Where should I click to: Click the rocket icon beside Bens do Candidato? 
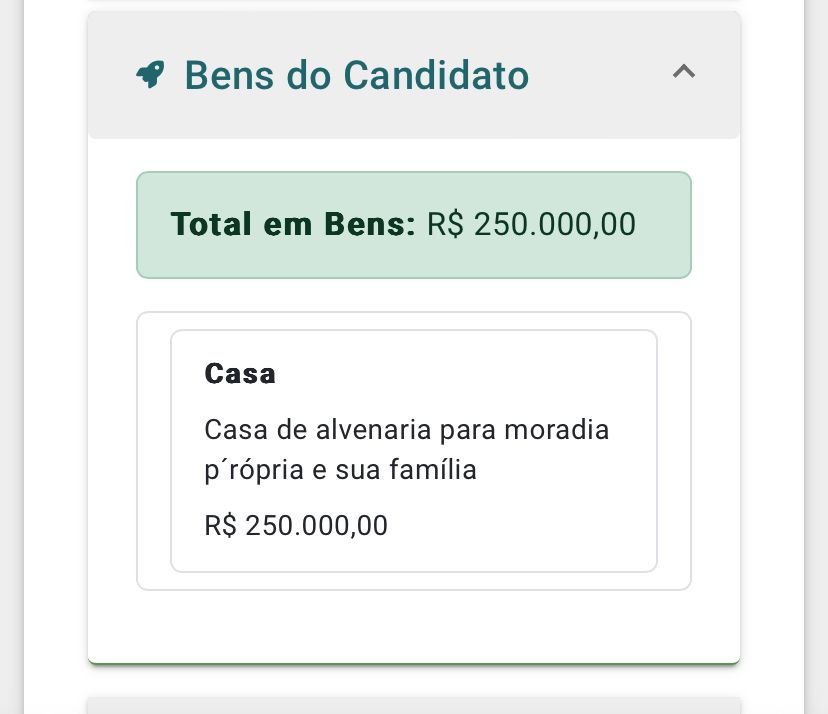pos(150,75)
